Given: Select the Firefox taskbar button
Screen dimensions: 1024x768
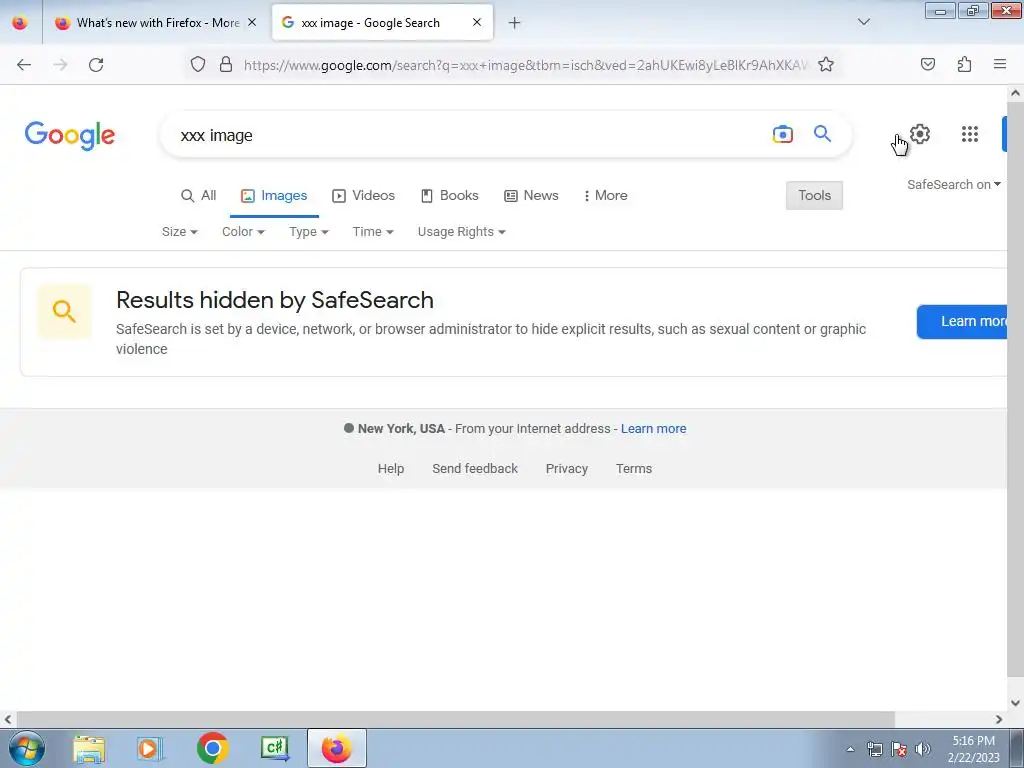Looking at the screenshot, I should (x=337, y=748).
